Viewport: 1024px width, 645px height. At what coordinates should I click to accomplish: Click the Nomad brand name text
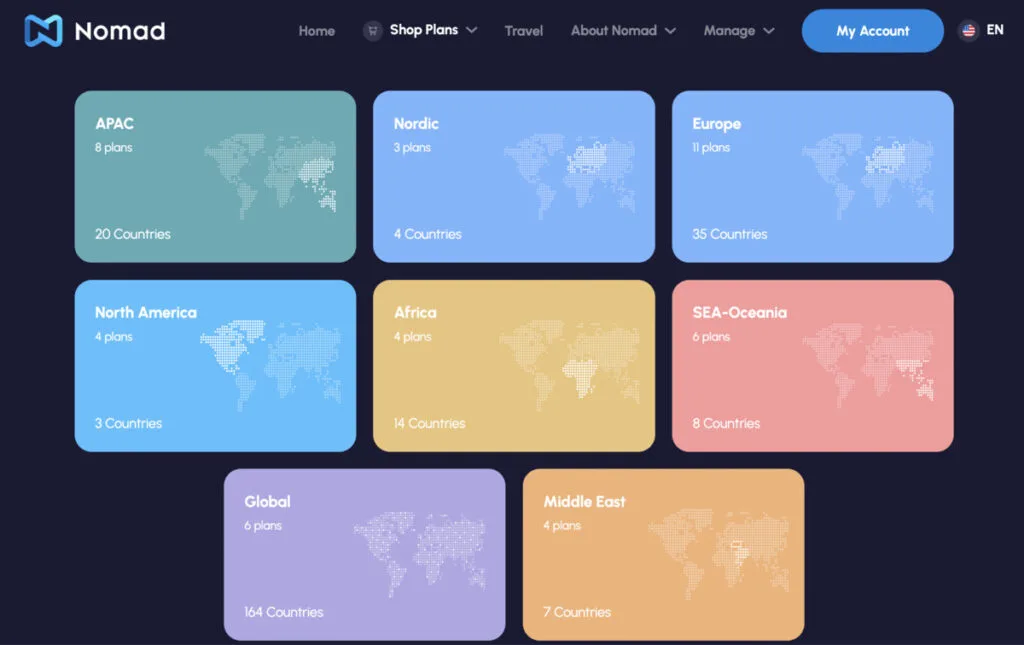(120, 31)
